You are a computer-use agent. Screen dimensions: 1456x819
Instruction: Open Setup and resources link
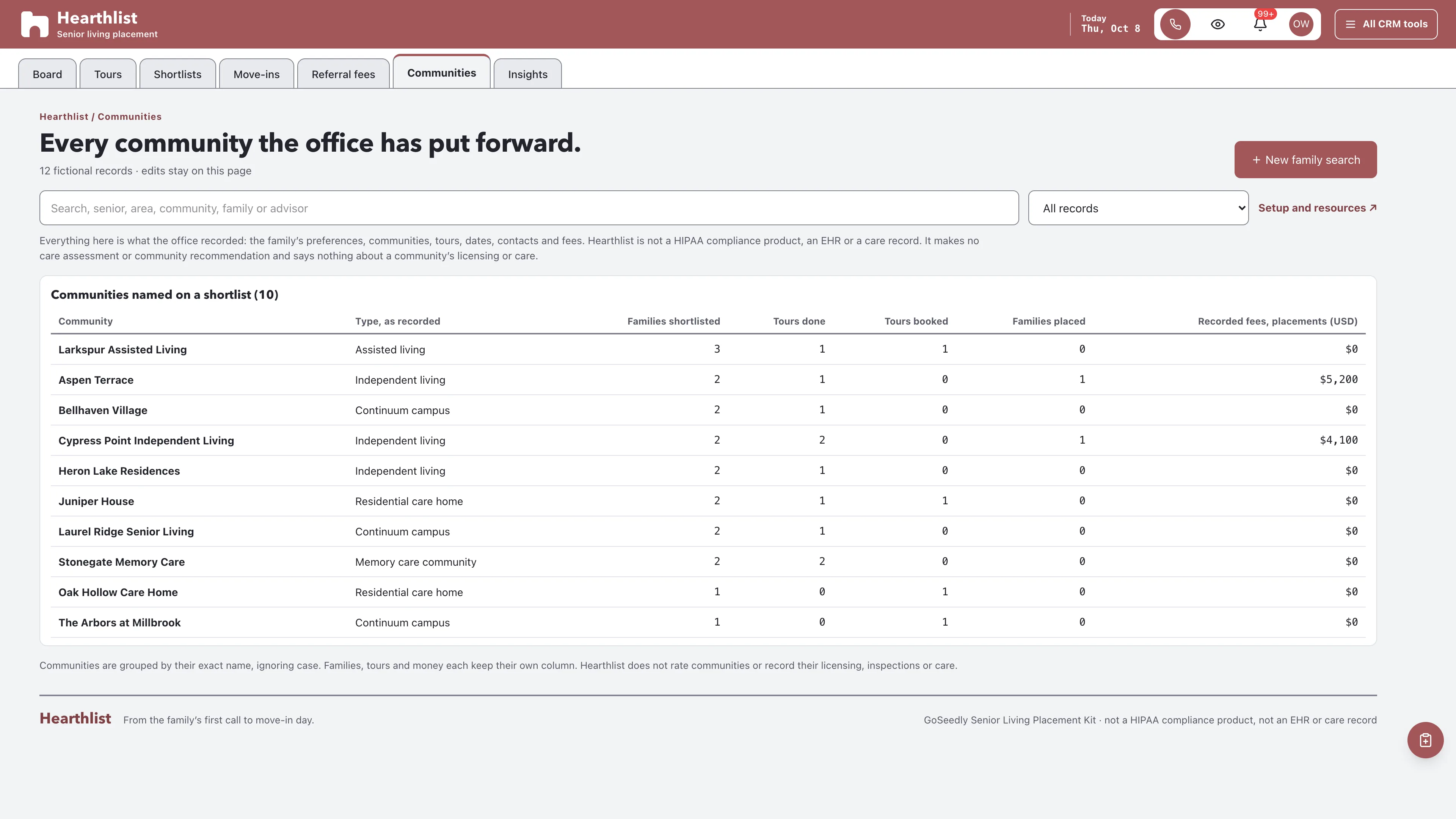pyautogui.click(x=1317, y=207)
